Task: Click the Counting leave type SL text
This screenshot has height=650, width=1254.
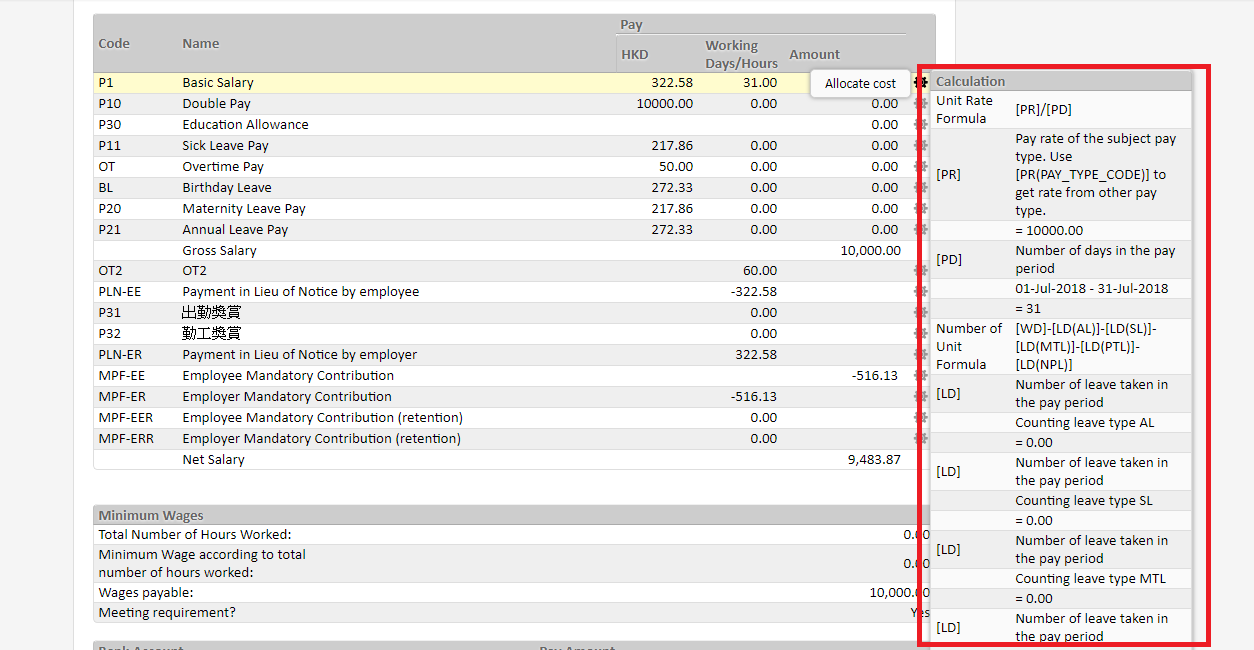Action: 1084,501
